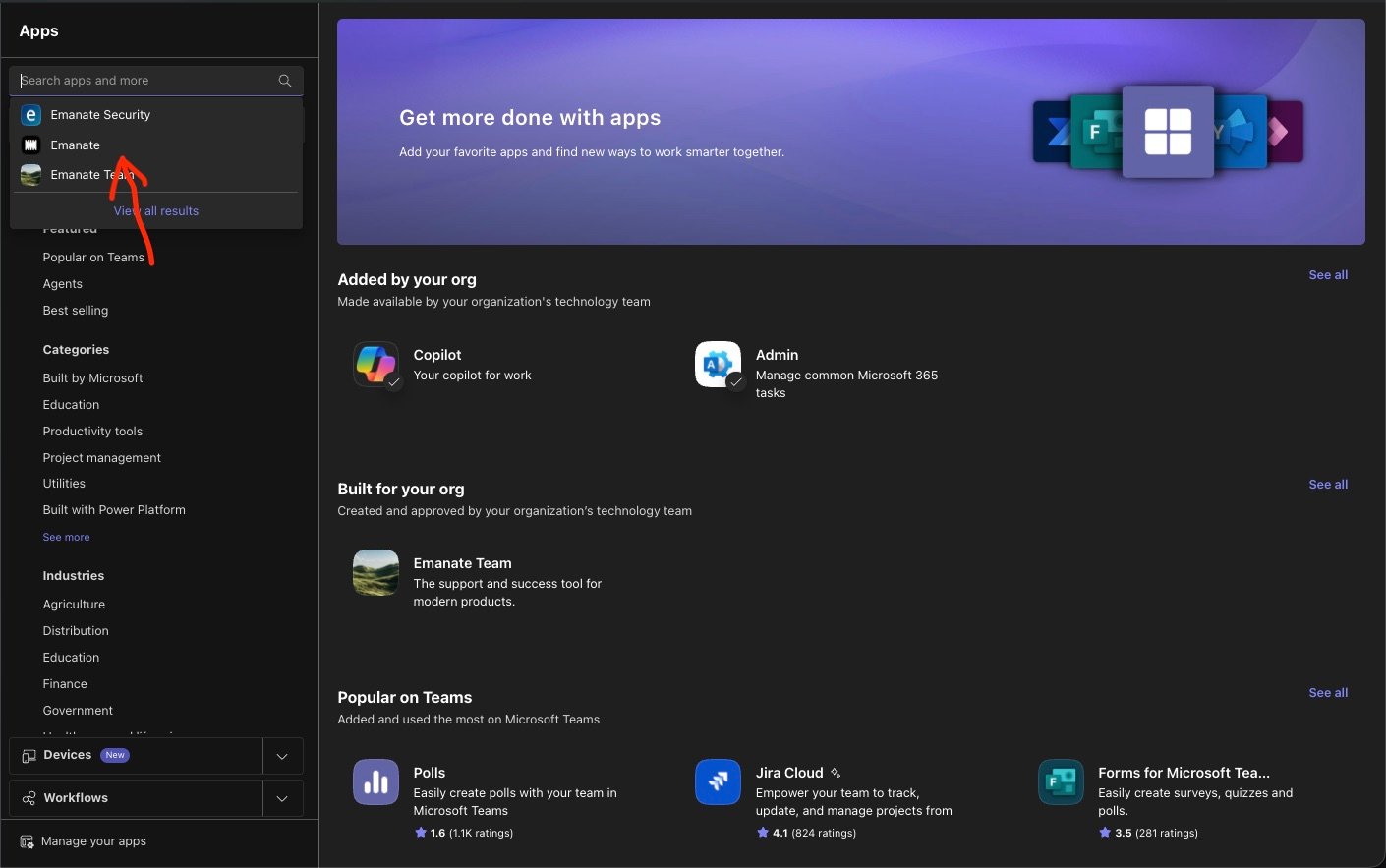Click Manage your apps link
The image size is (1386, 868).
click(x=93, y=841)
